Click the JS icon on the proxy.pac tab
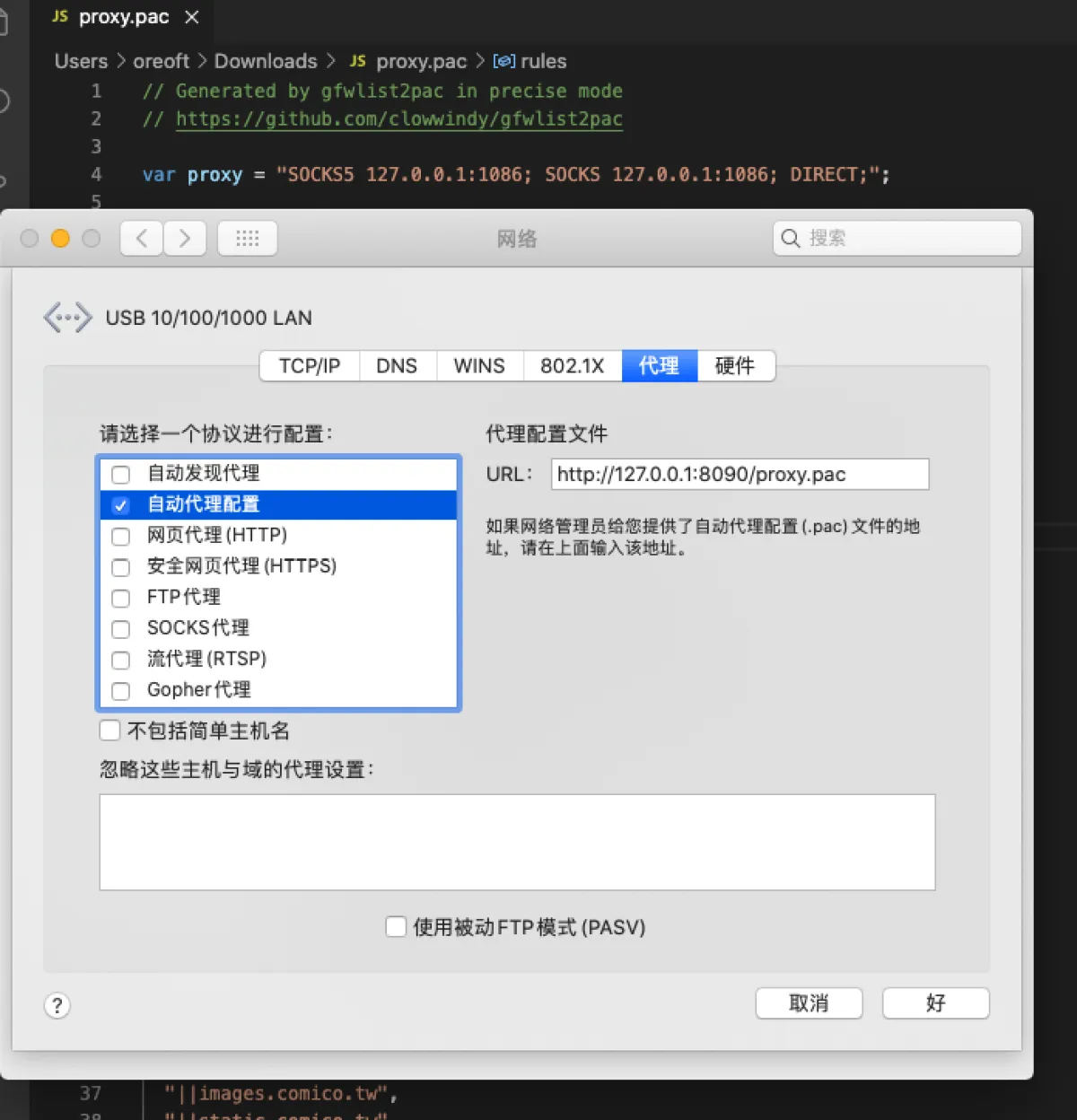 (59, 16)
